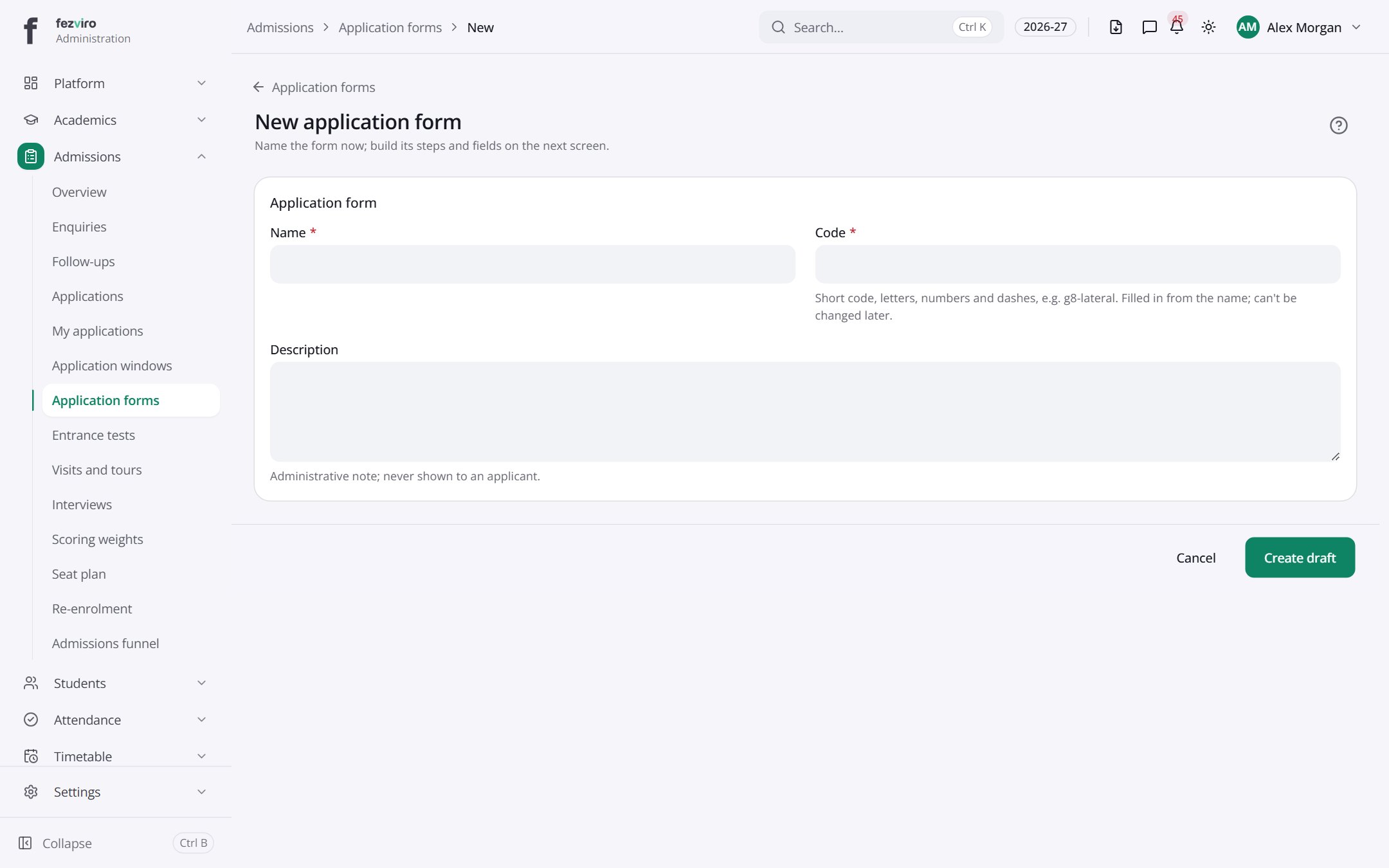Image resolution: width=1389 pixels, height=868 pixels.
Task: Expand the Attendance menu chevron
Action: pos(201,719)
